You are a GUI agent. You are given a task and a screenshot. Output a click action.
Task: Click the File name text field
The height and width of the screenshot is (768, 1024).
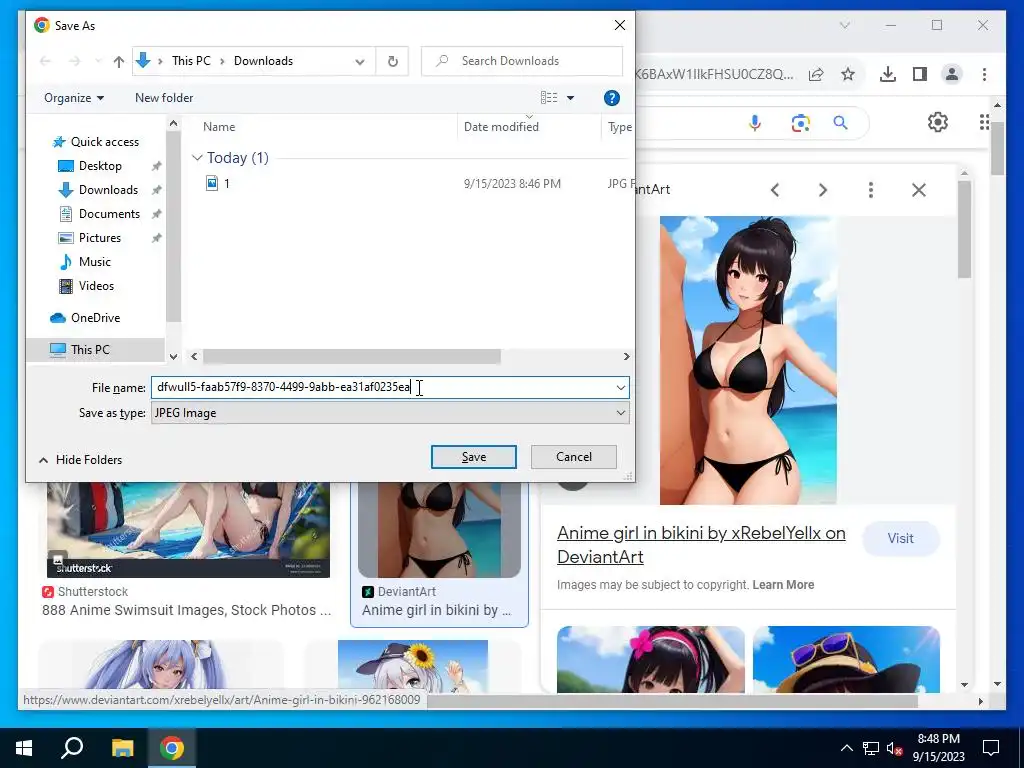382,387
